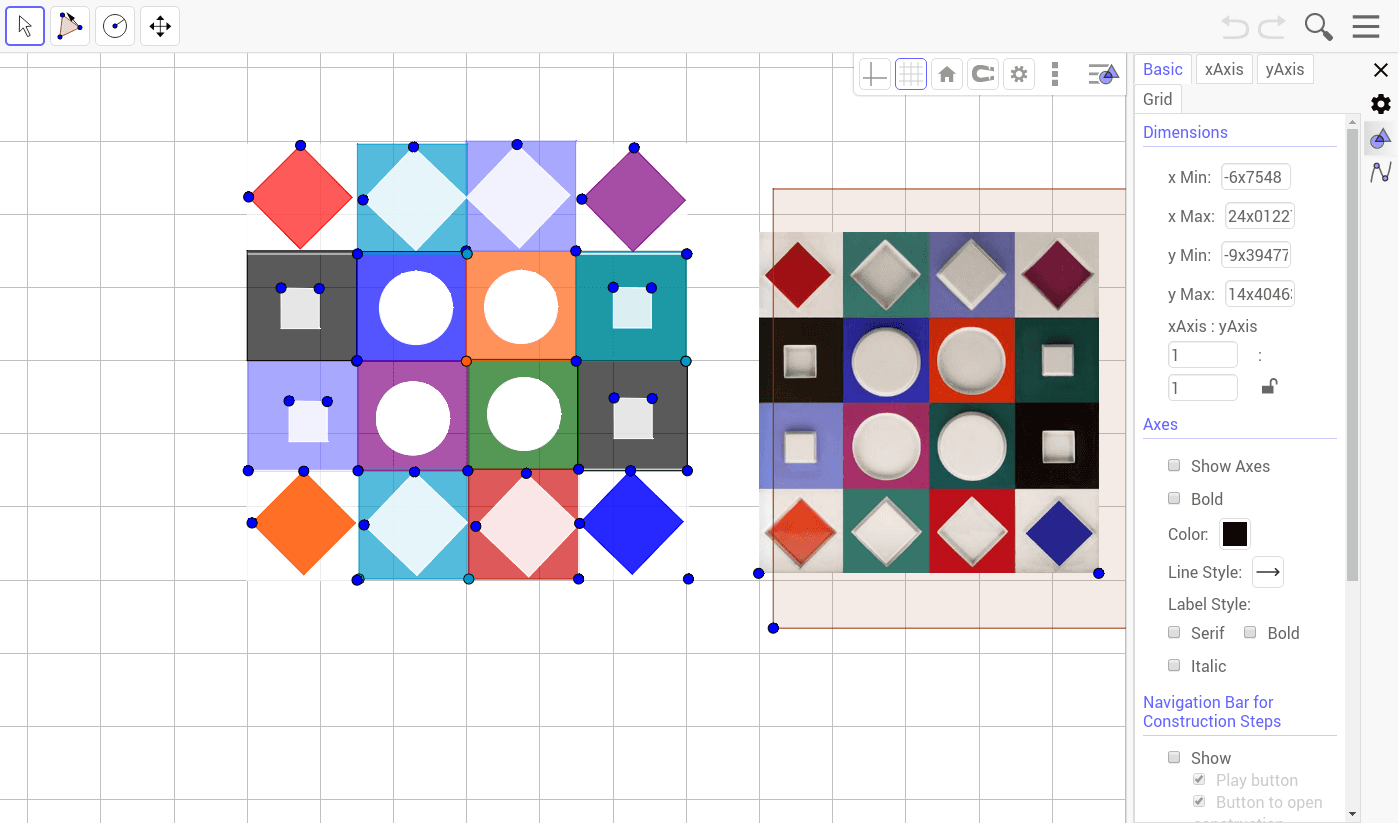1400x825 pixels.
Task: Click Navigation Bar for Construction Steps heading
Action: pos(1212,712)
